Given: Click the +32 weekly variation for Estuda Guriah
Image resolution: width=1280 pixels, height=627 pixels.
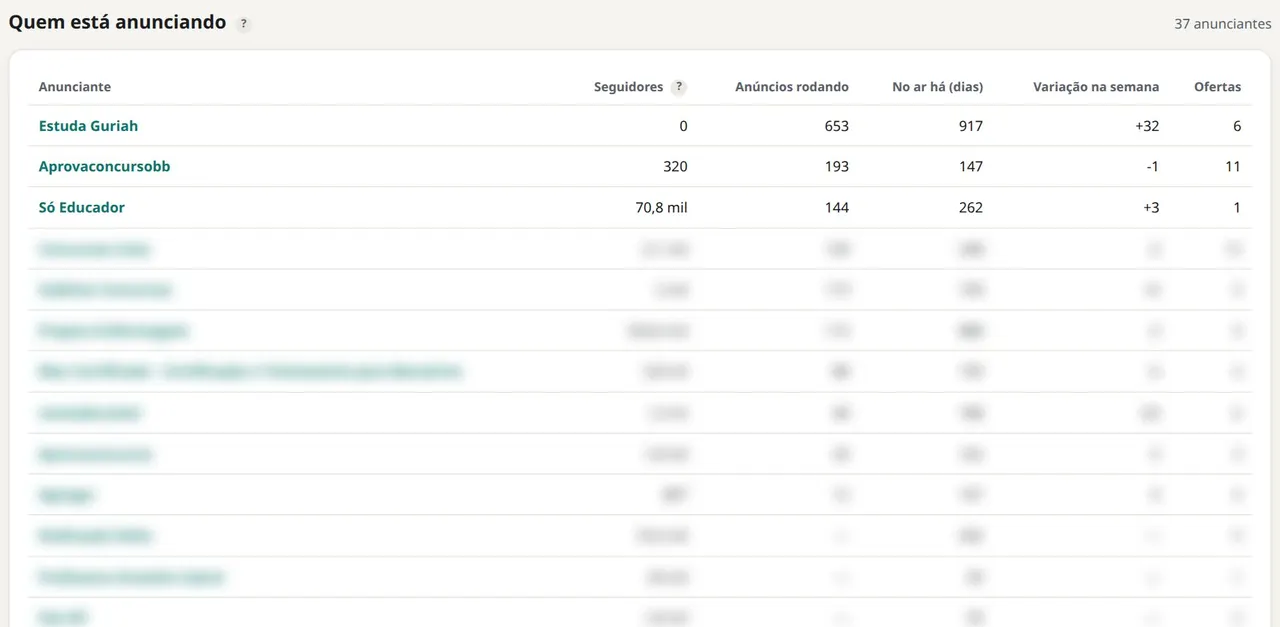Looking at the screenshot, I should click(x=1146, y=126).
